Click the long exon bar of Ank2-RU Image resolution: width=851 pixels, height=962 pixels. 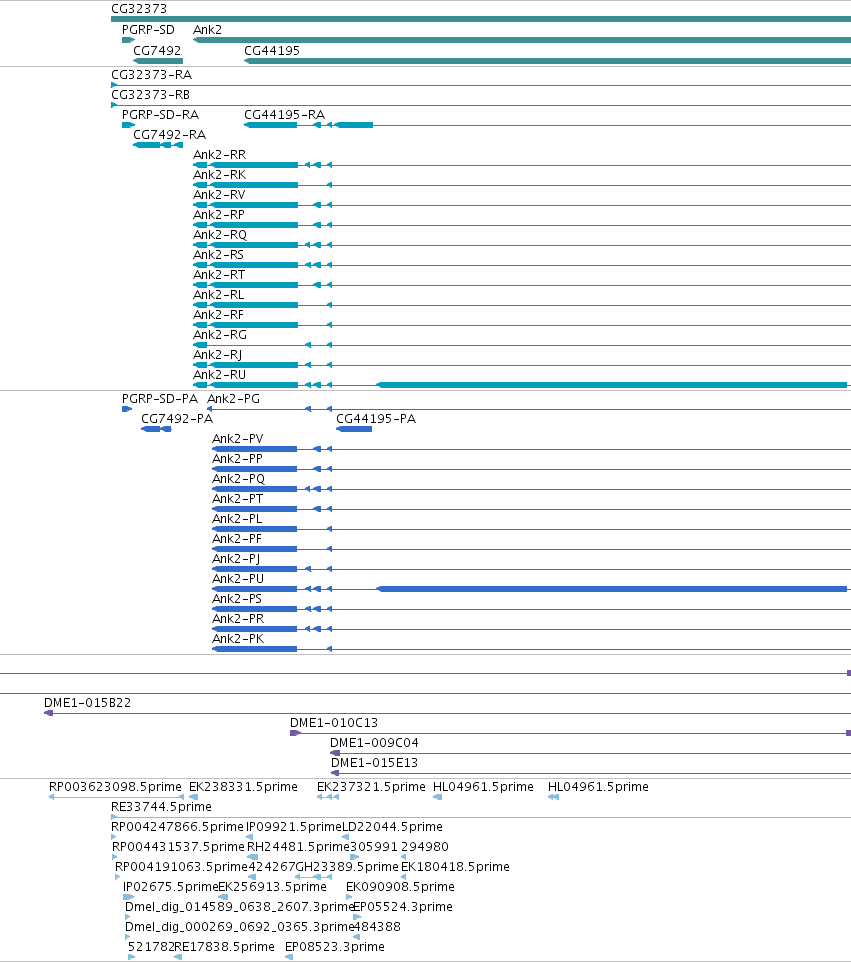612,385
